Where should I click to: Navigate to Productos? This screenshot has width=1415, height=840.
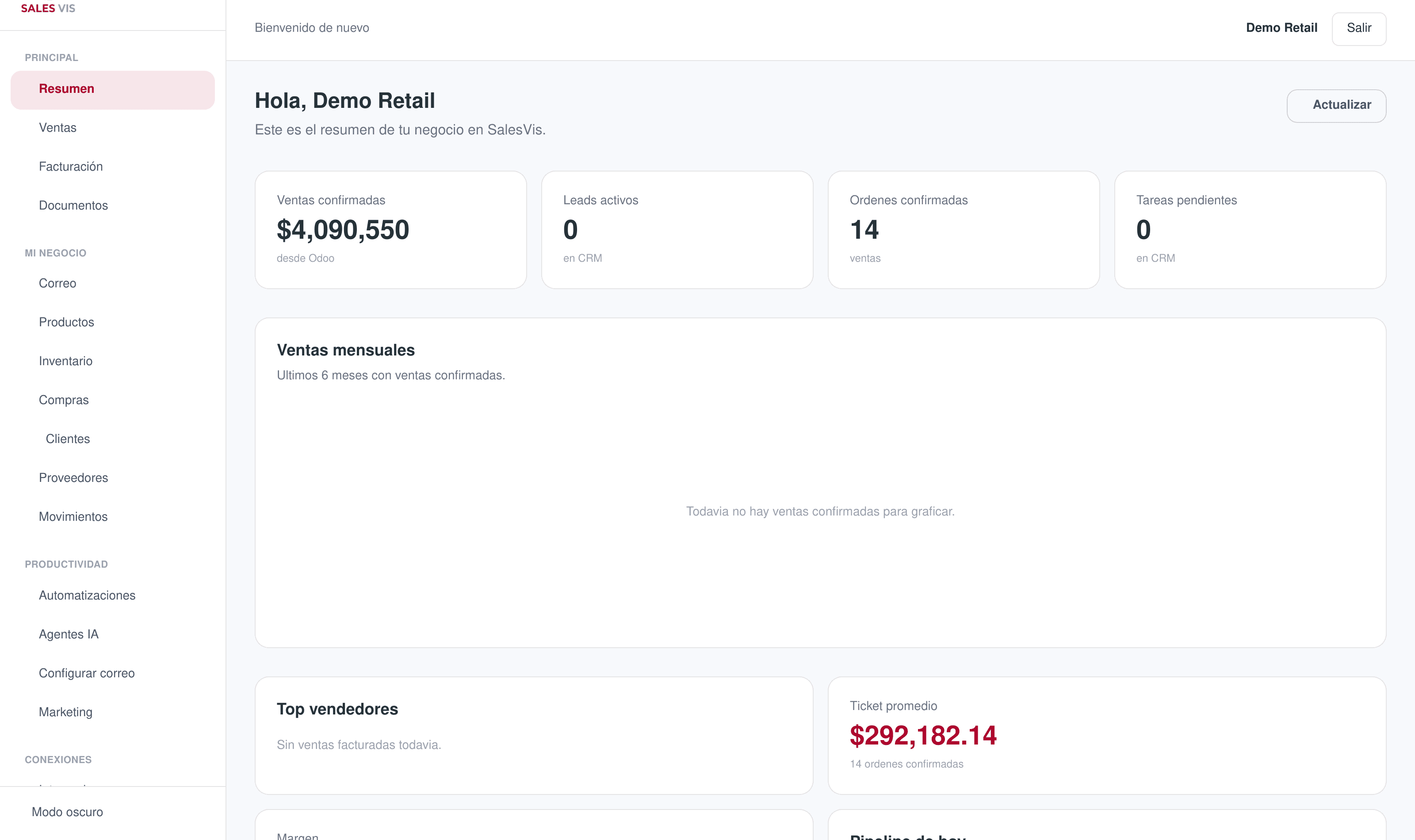point(113,323)
